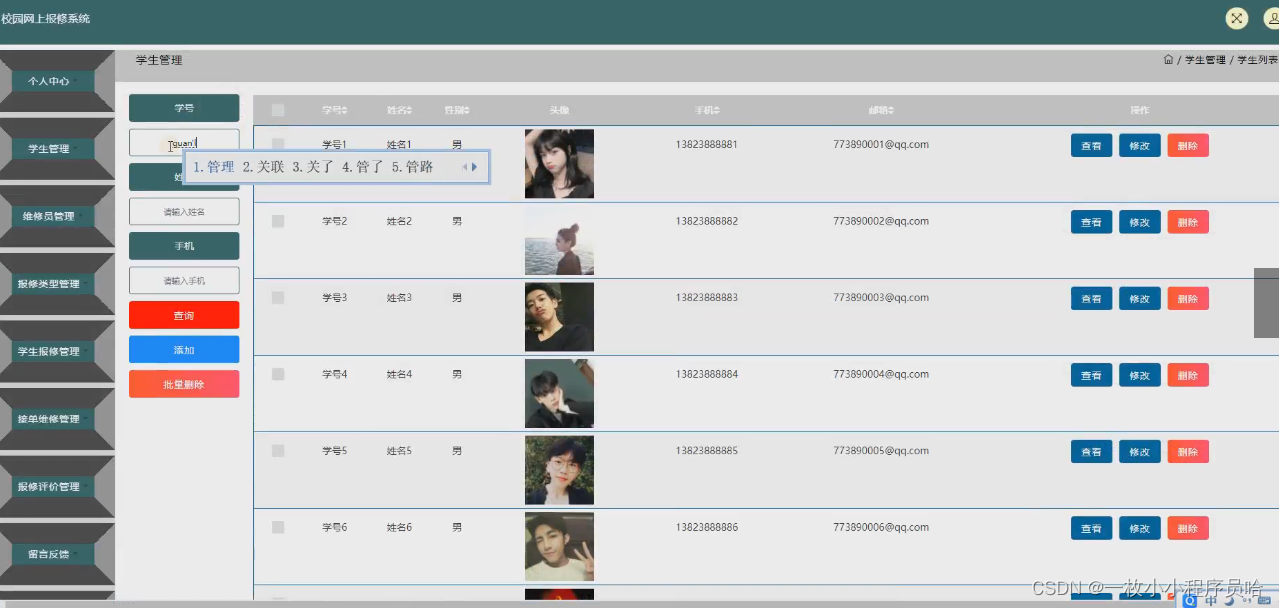Choose IME candidate 4. 管了
Image resolution: width=1279 pixels, height=608 pixels.
pyautogui.click(x=363, y=167)
